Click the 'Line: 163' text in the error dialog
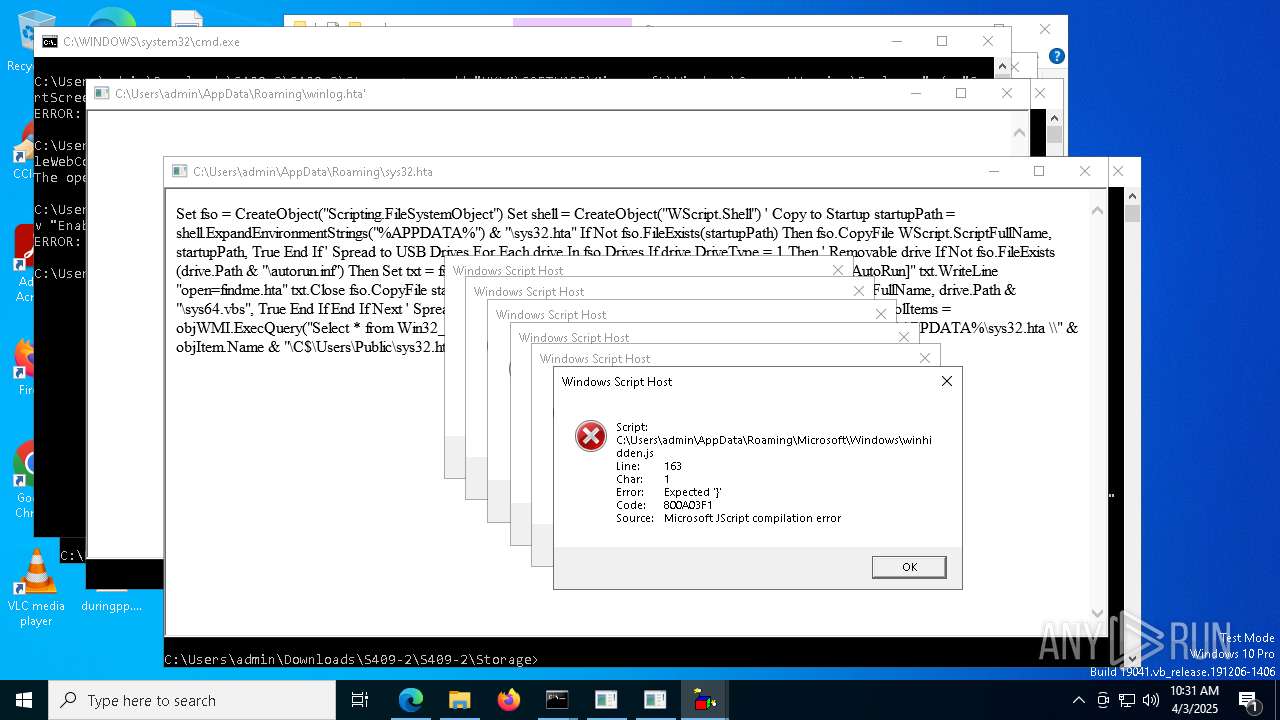The image size is (1280, 720). [649, 466]
